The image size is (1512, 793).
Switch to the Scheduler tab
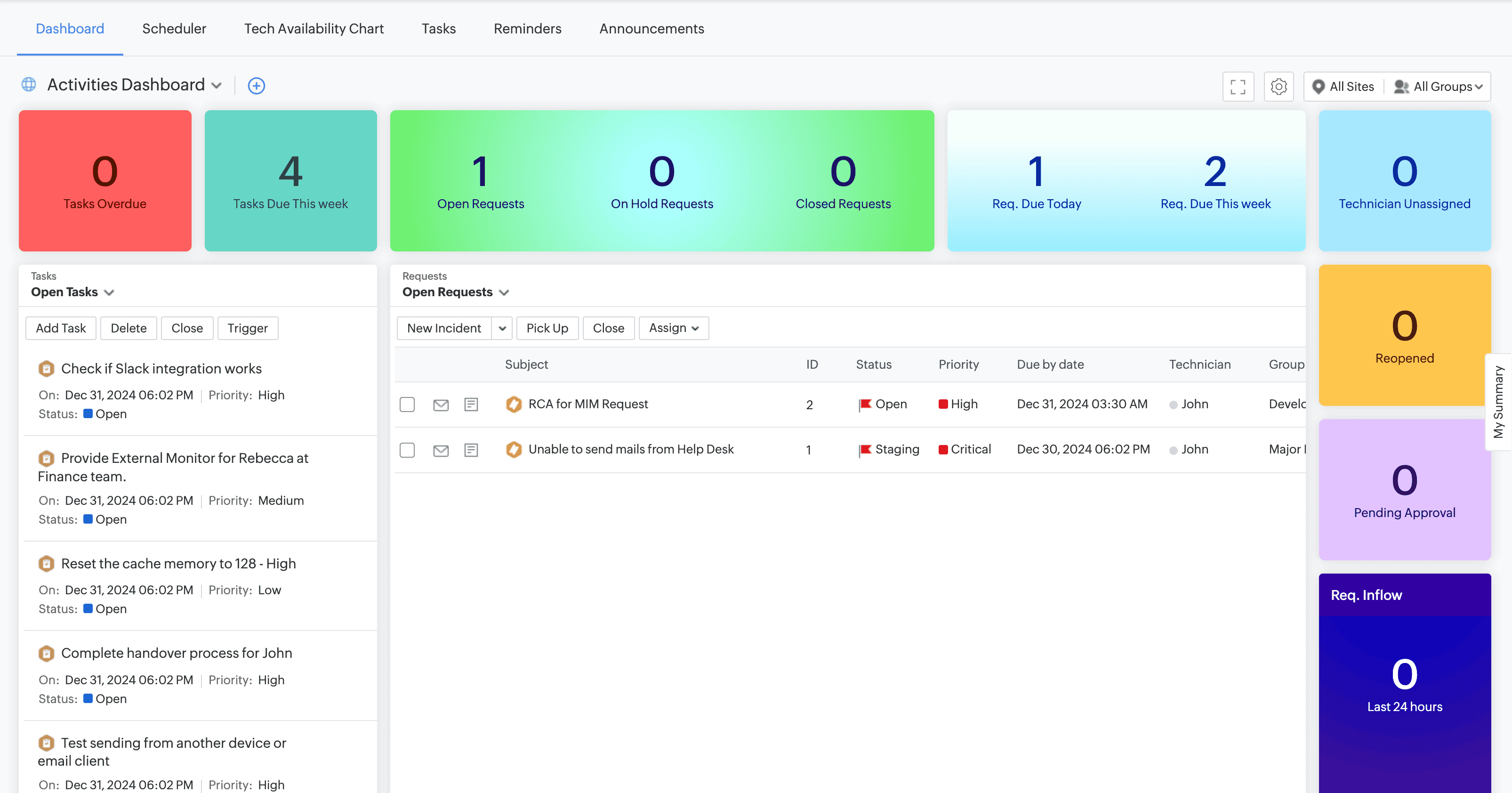tap(174, 28)
